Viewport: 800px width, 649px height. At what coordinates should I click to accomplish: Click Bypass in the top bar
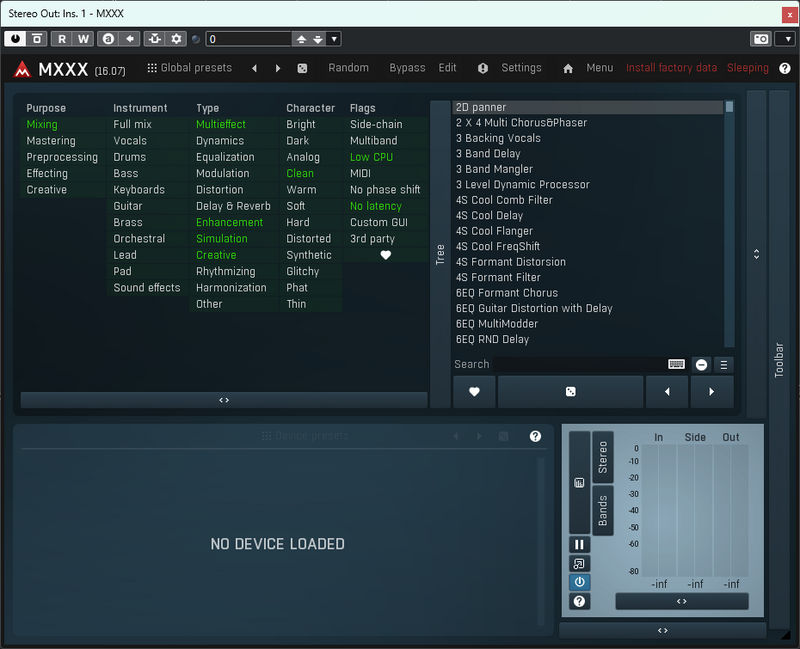point(407,68)
